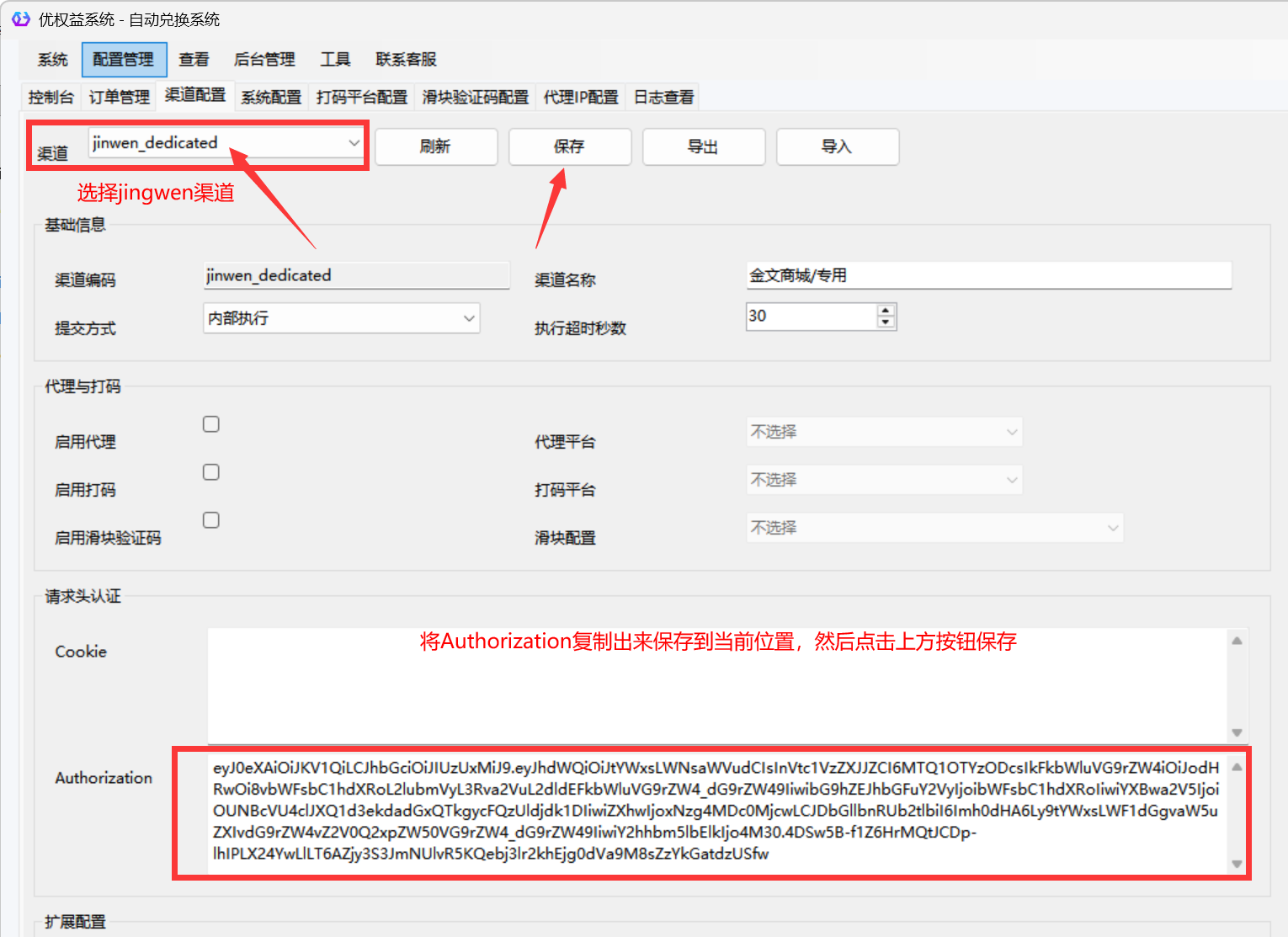
Task: Click the 导出 button
Action: click(x=704, y=146)
